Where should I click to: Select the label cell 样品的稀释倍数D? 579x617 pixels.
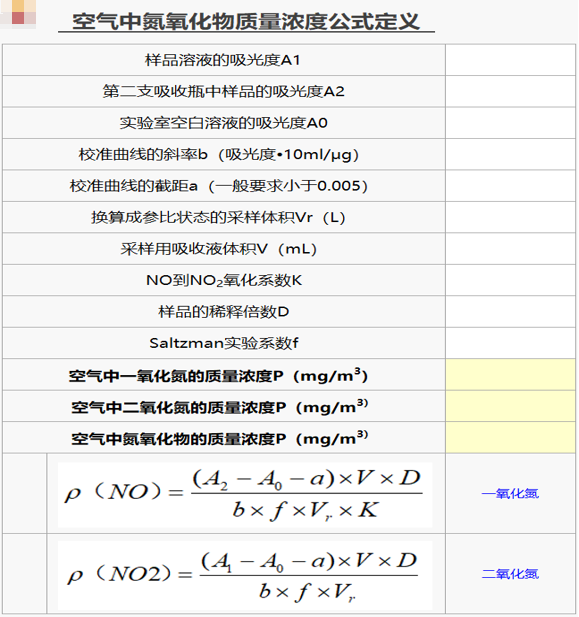(x=224, y=312)
